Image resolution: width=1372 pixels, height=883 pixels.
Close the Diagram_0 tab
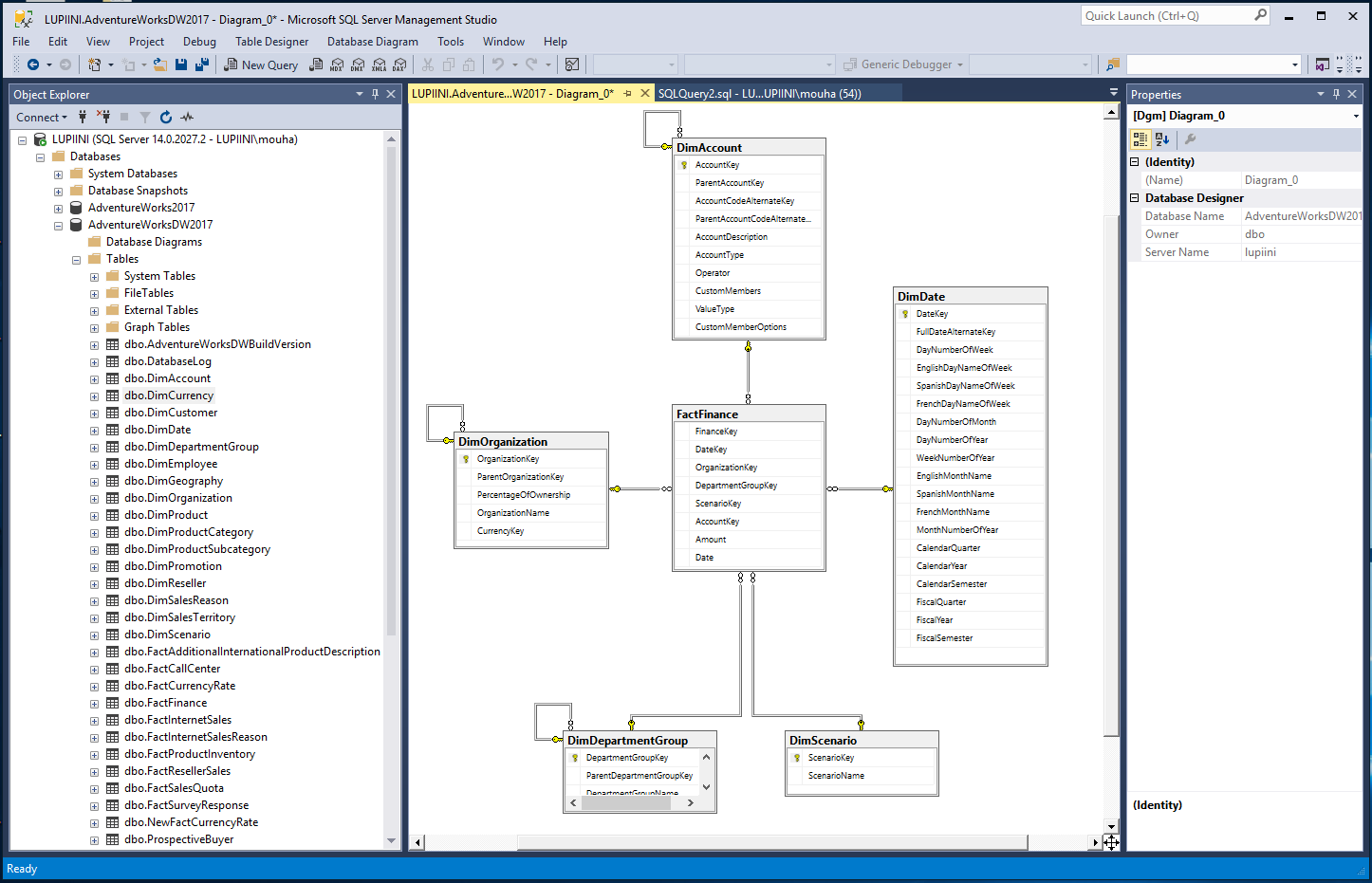645,93
